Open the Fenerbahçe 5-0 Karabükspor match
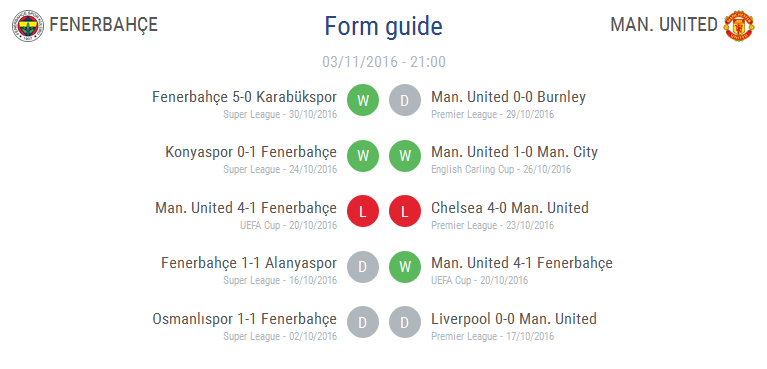 pos(245,97)
